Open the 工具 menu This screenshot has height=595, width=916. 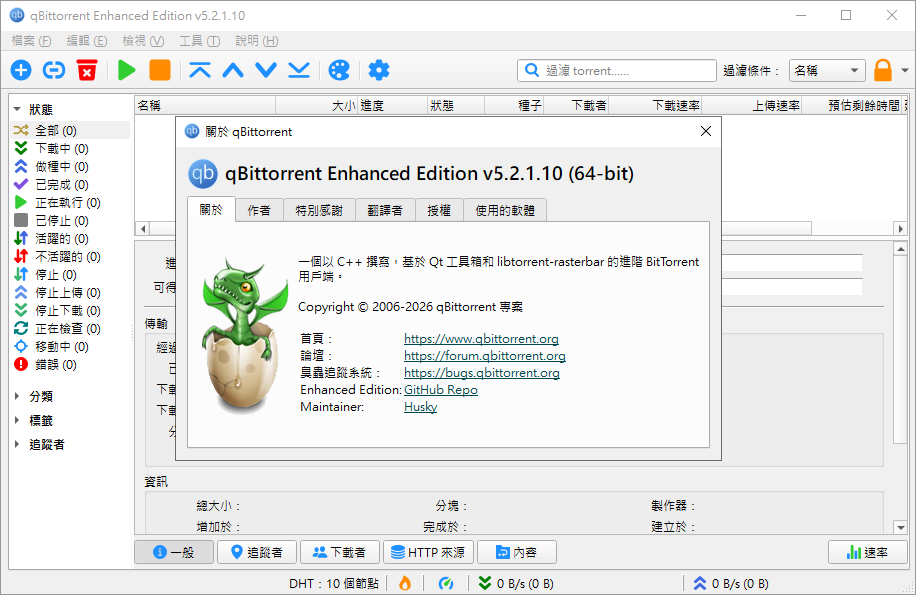(199, 41)
